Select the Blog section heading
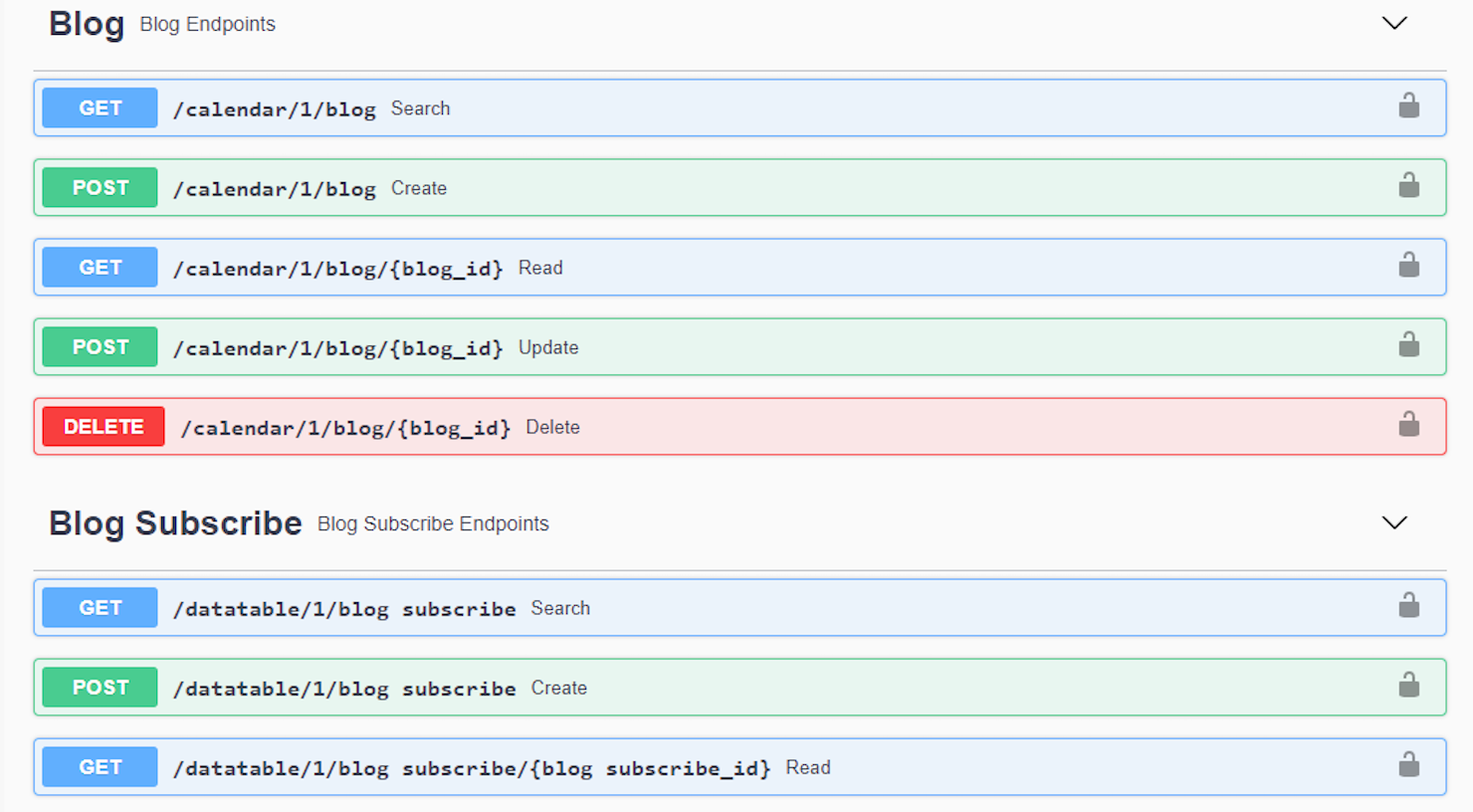Image resolution: width=1473 pixels, height=812 pixels. pyautogui.click(x=87, y=24)
